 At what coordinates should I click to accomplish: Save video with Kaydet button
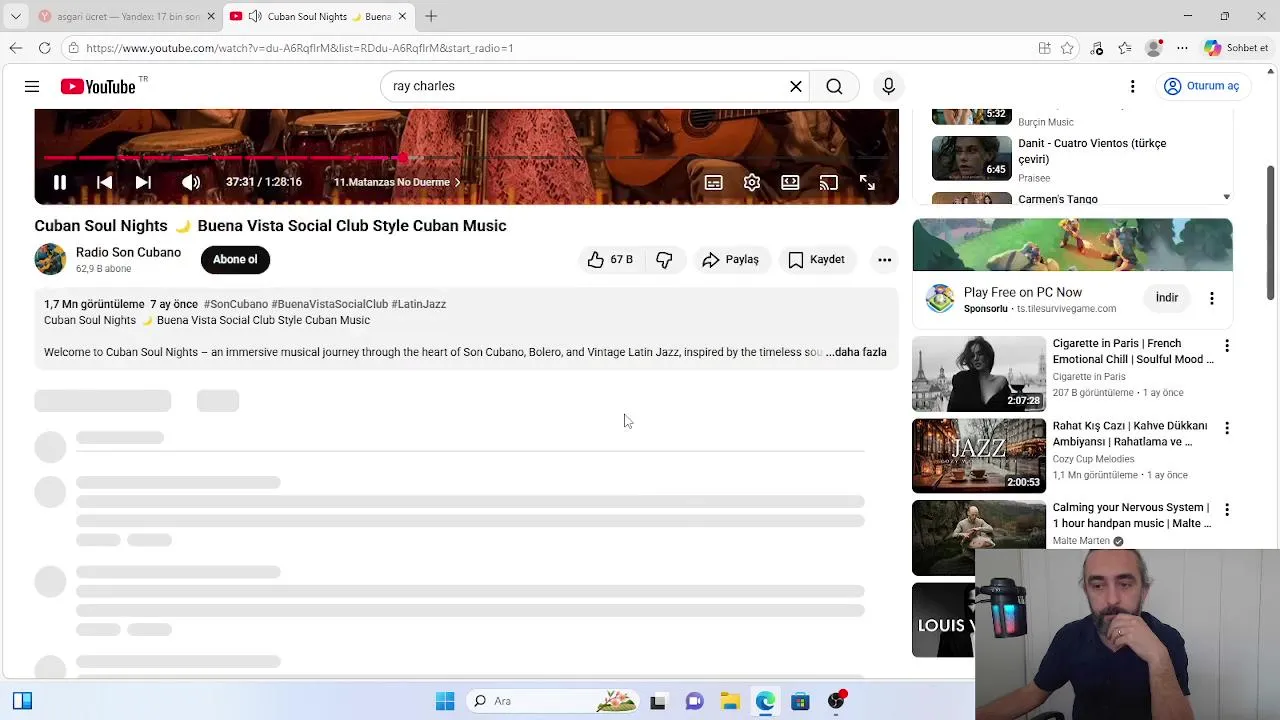[x=817, y=259]
